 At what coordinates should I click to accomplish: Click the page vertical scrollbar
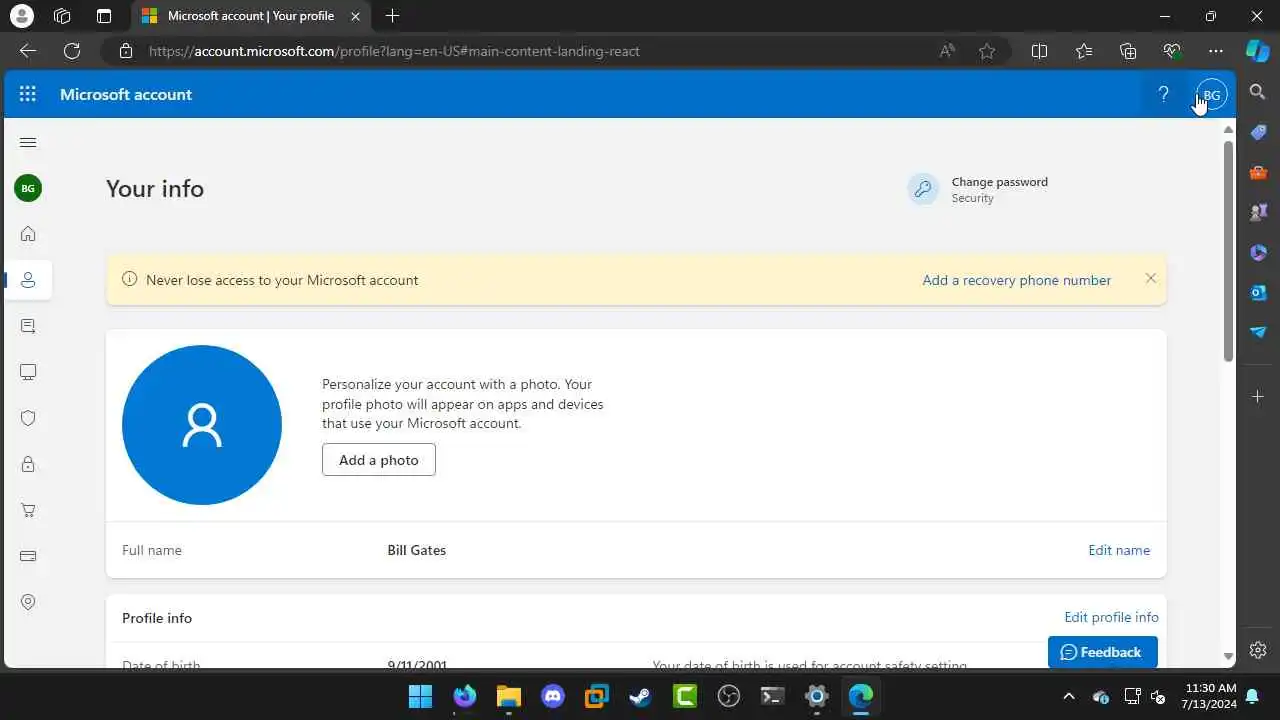(1228, 250)
